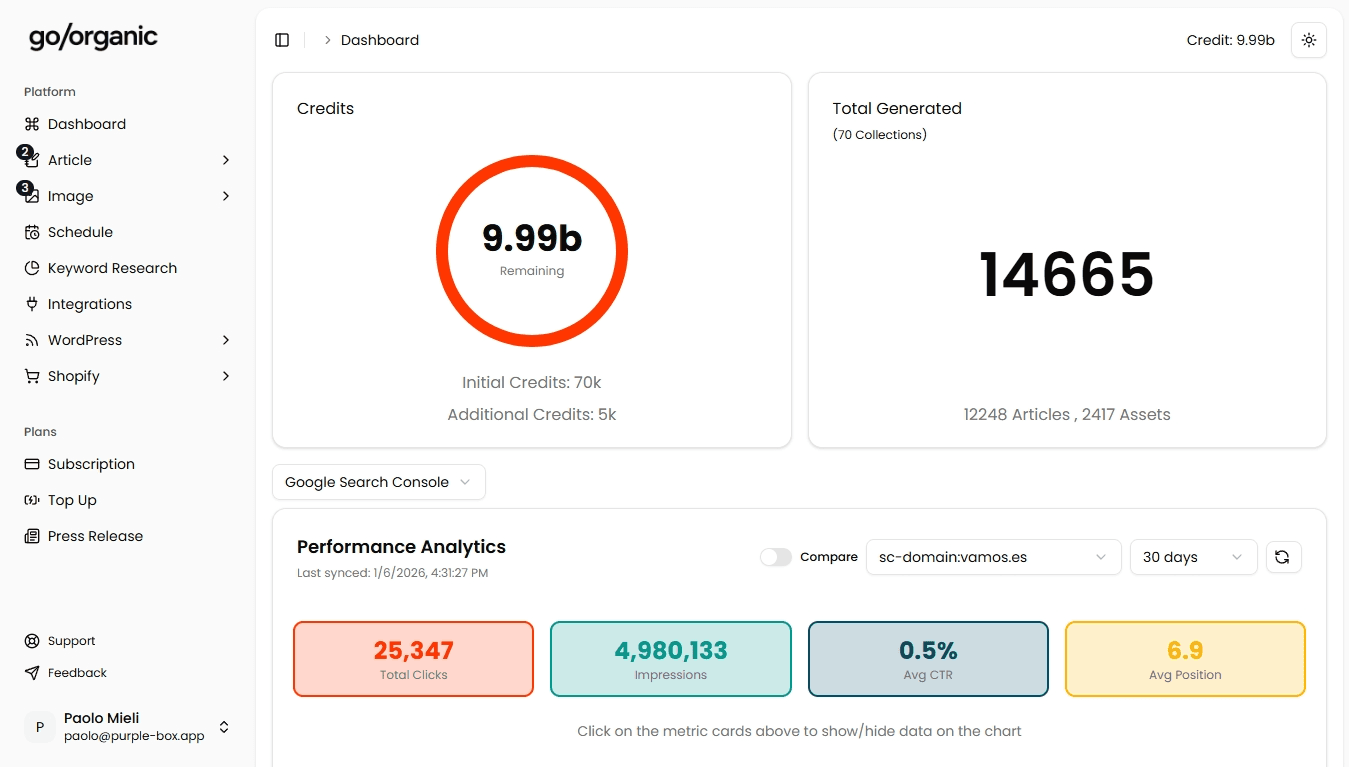This screenshot has height=767, width=1349.
Task: Open the sc-domain:vamos.es site dropdown
Action: (992, 557)
